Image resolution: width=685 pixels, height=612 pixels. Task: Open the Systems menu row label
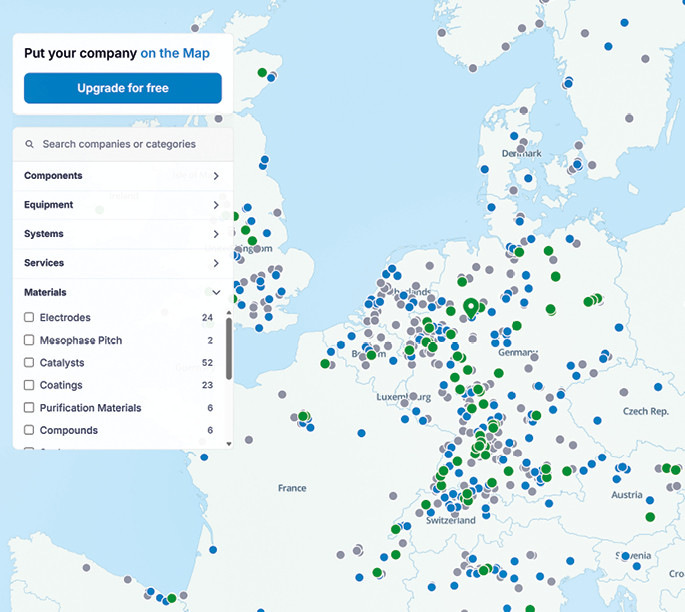tap(44, 234)
